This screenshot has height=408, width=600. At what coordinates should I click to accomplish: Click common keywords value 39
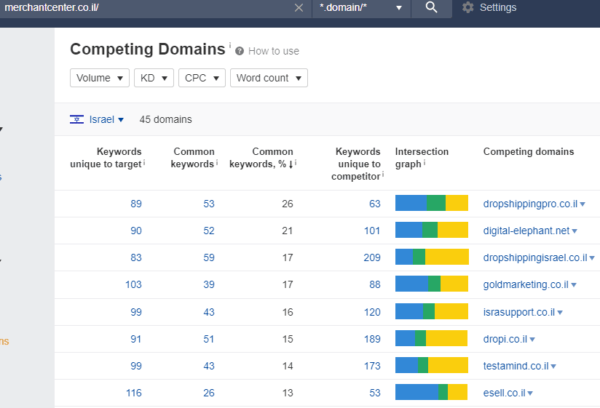(x=209, y=285)
